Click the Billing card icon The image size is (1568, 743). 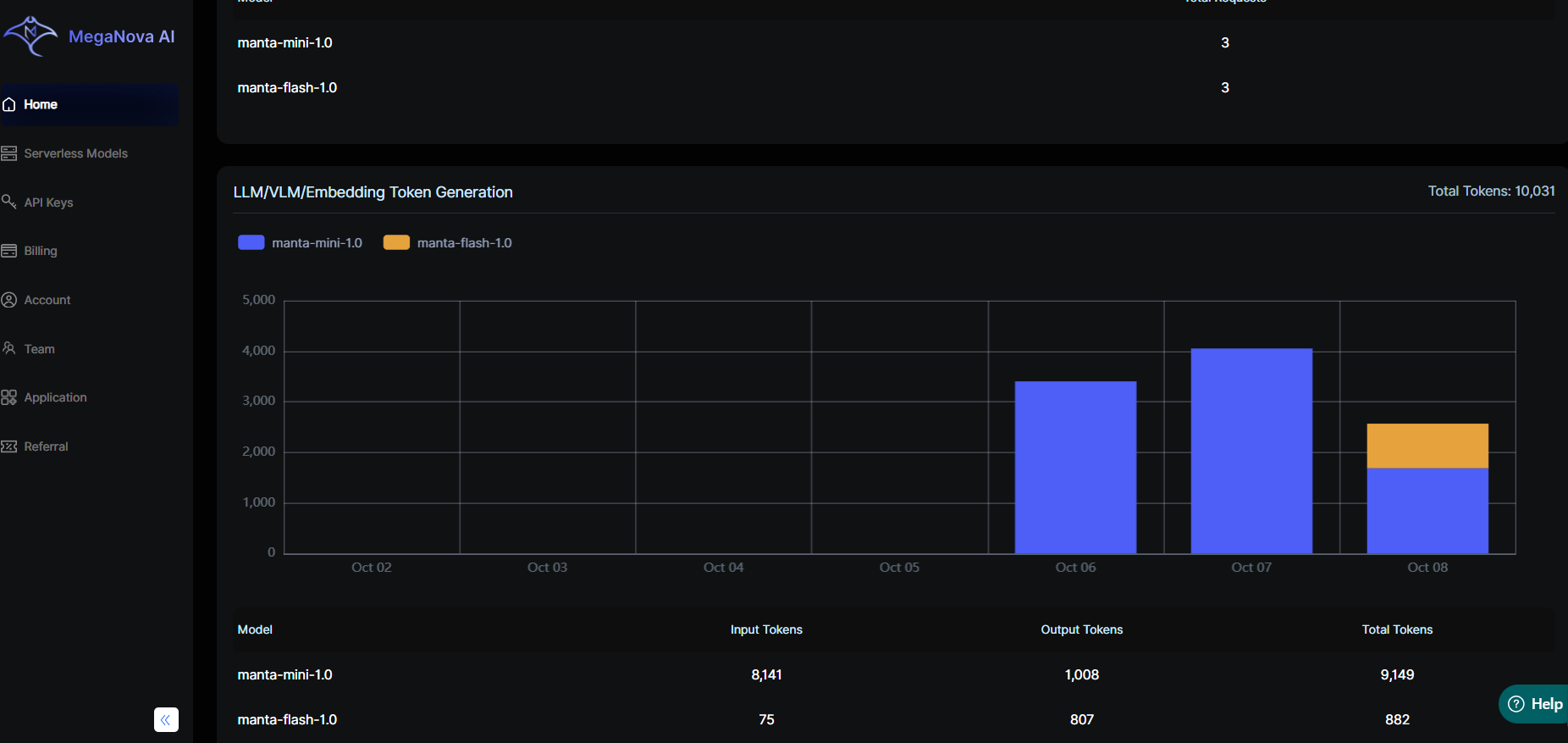coord(9,251)
